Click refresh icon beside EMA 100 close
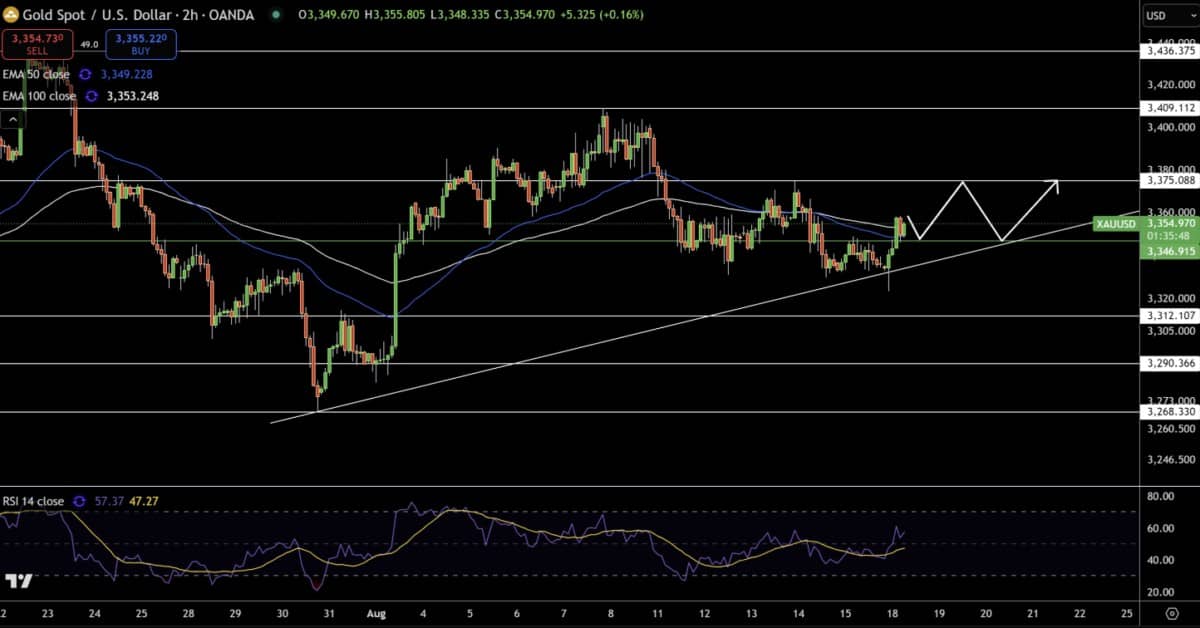The width and height of the screenshot is (1200, 628). [92, 96]
